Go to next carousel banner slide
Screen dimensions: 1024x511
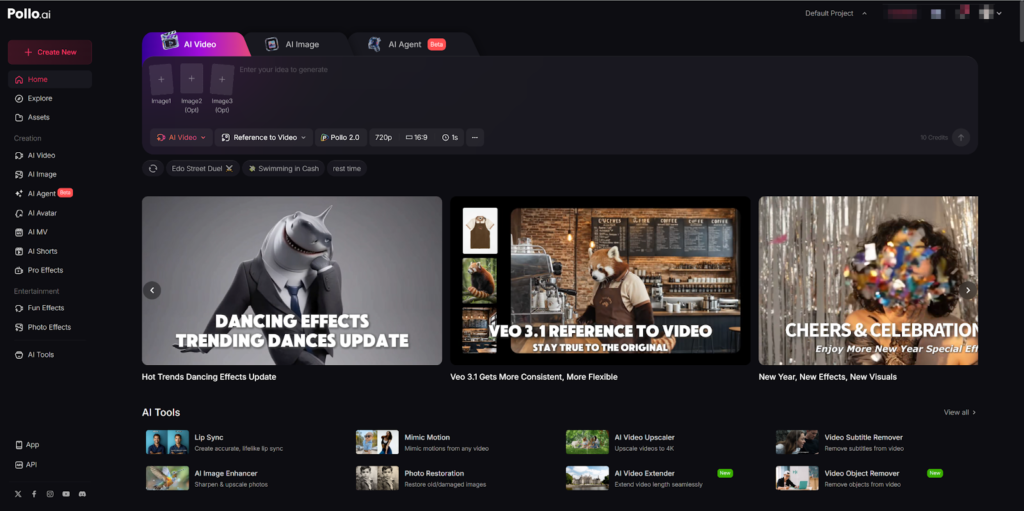[x=967, y=290]
